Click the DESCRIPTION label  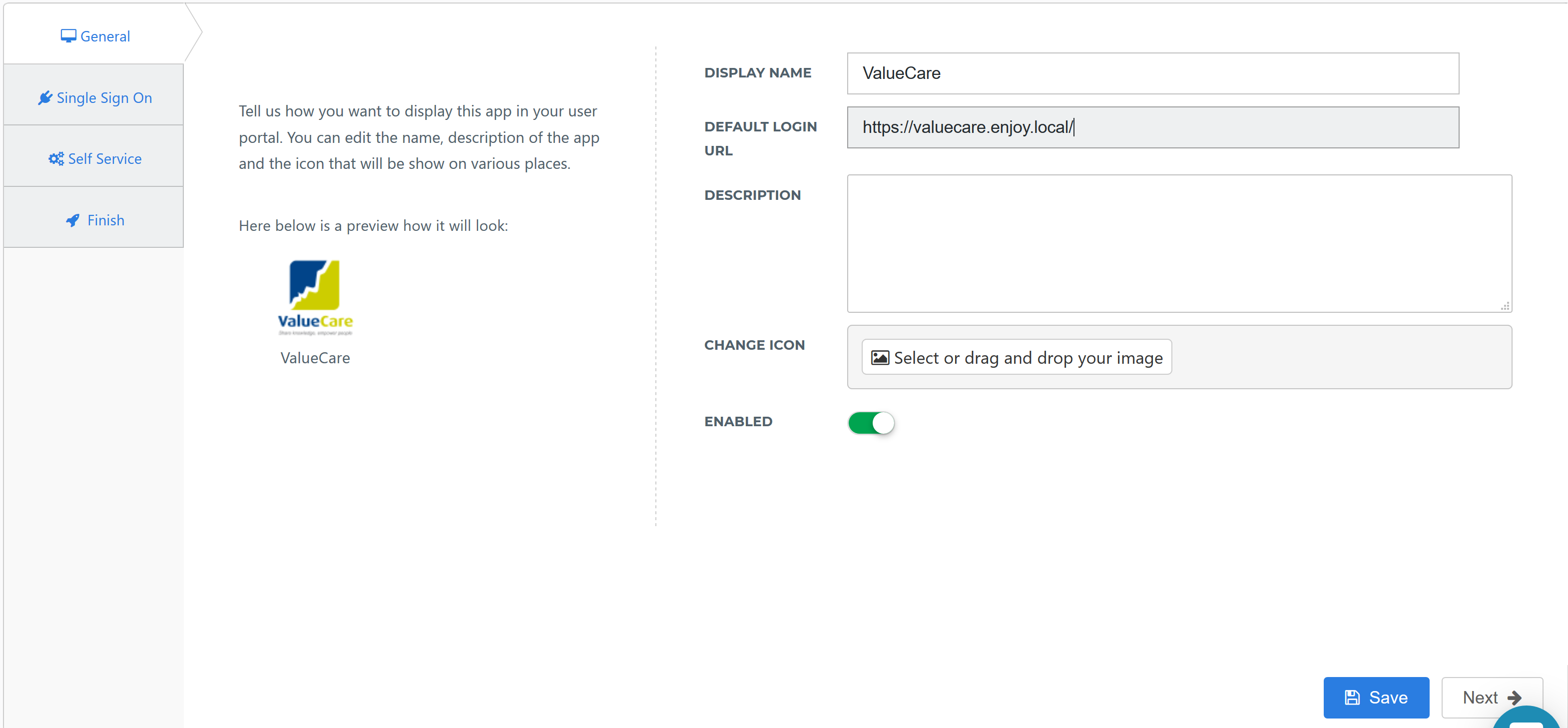coord(752,195)
